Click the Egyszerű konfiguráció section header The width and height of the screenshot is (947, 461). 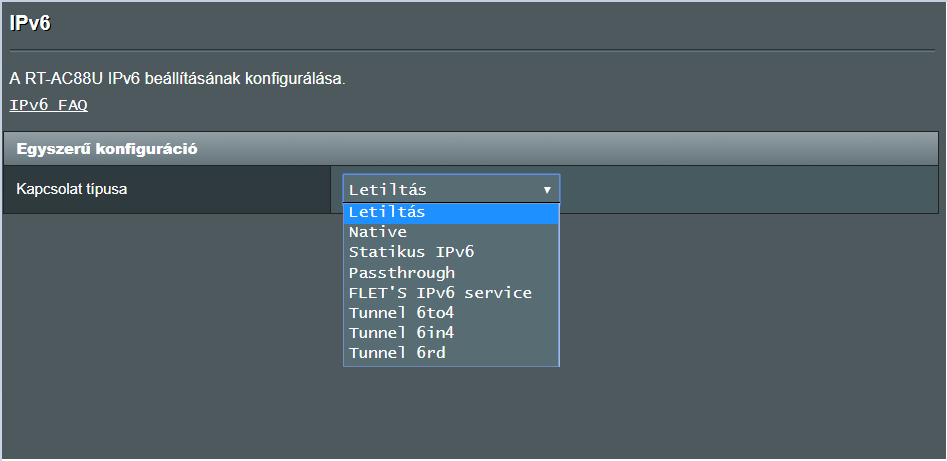[x=106, y=149]
